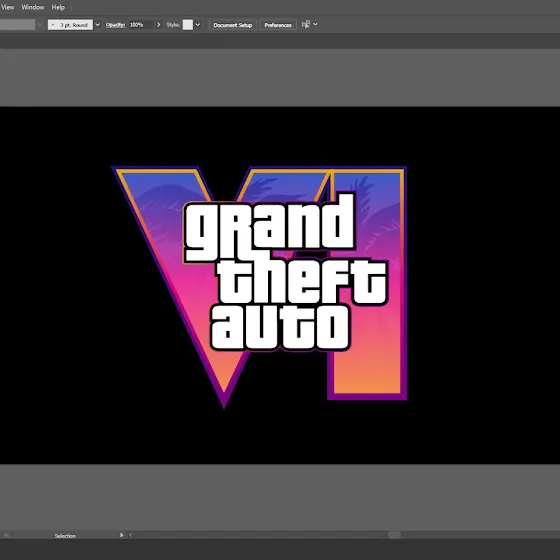Open Document Setup
560x560 pixels.
232,25
